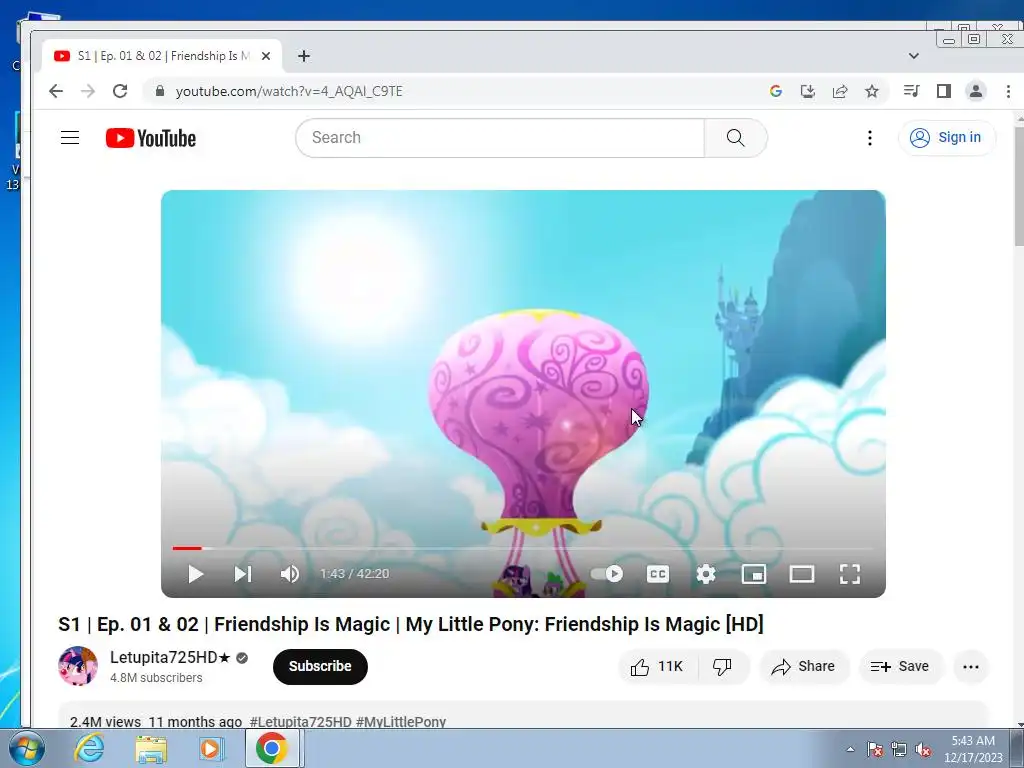Toggle closed captions CC button
This screenshot has width=1024, height=768.
(658, 574)
